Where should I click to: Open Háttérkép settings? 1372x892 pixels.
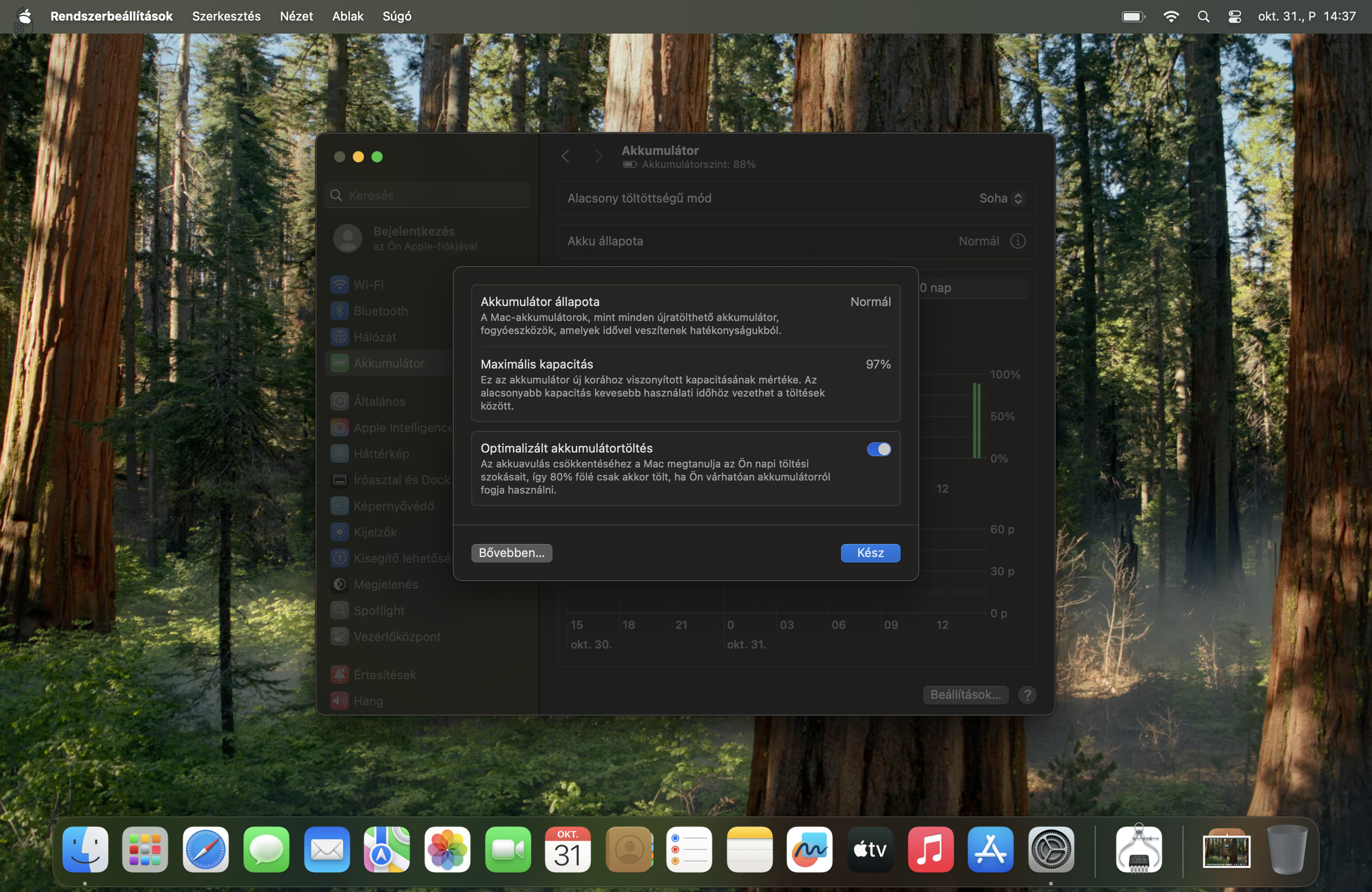(x=382, y=453)
